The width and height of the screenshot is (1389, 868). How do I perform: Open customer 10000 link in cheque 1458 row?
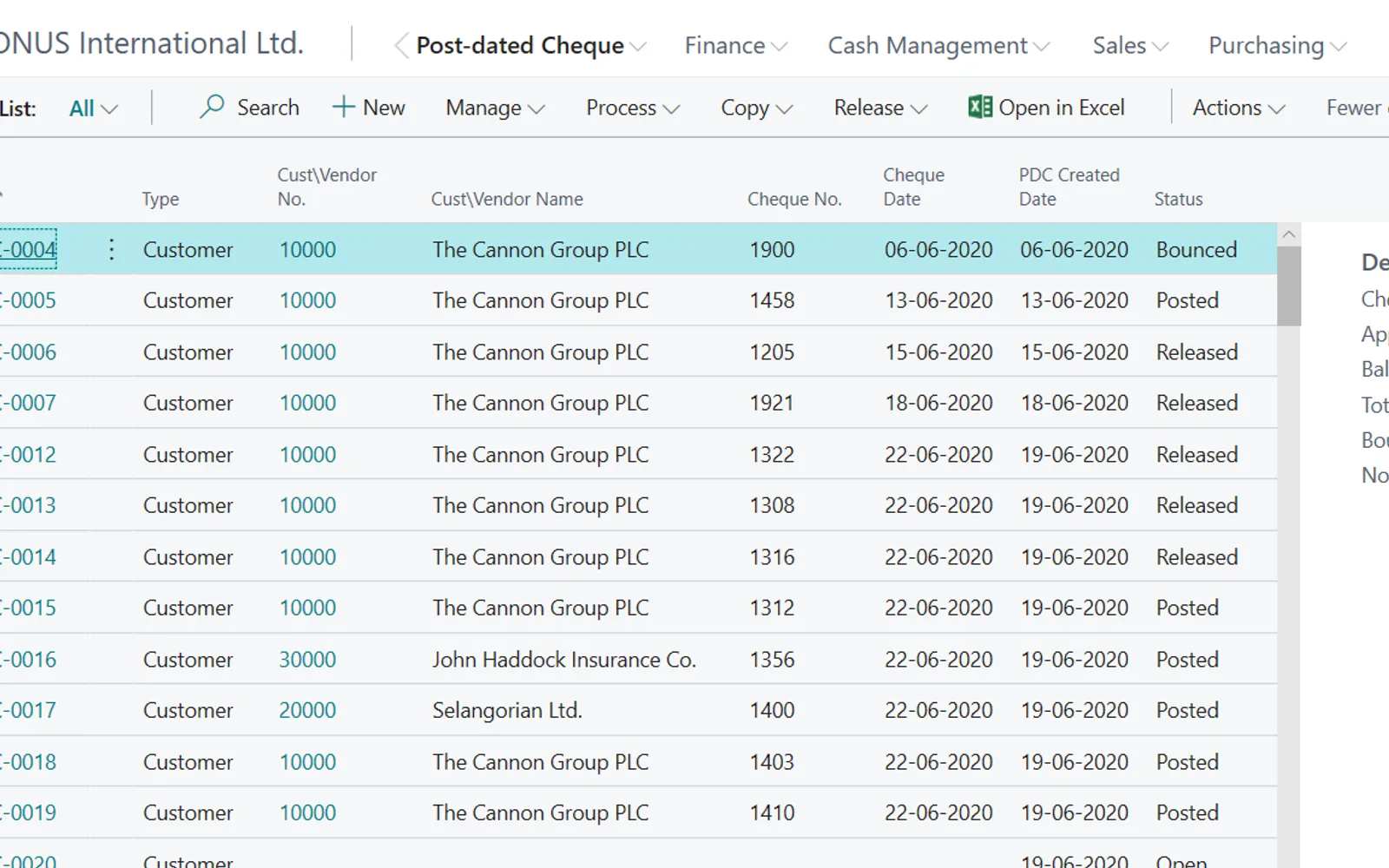pos(307,300)
